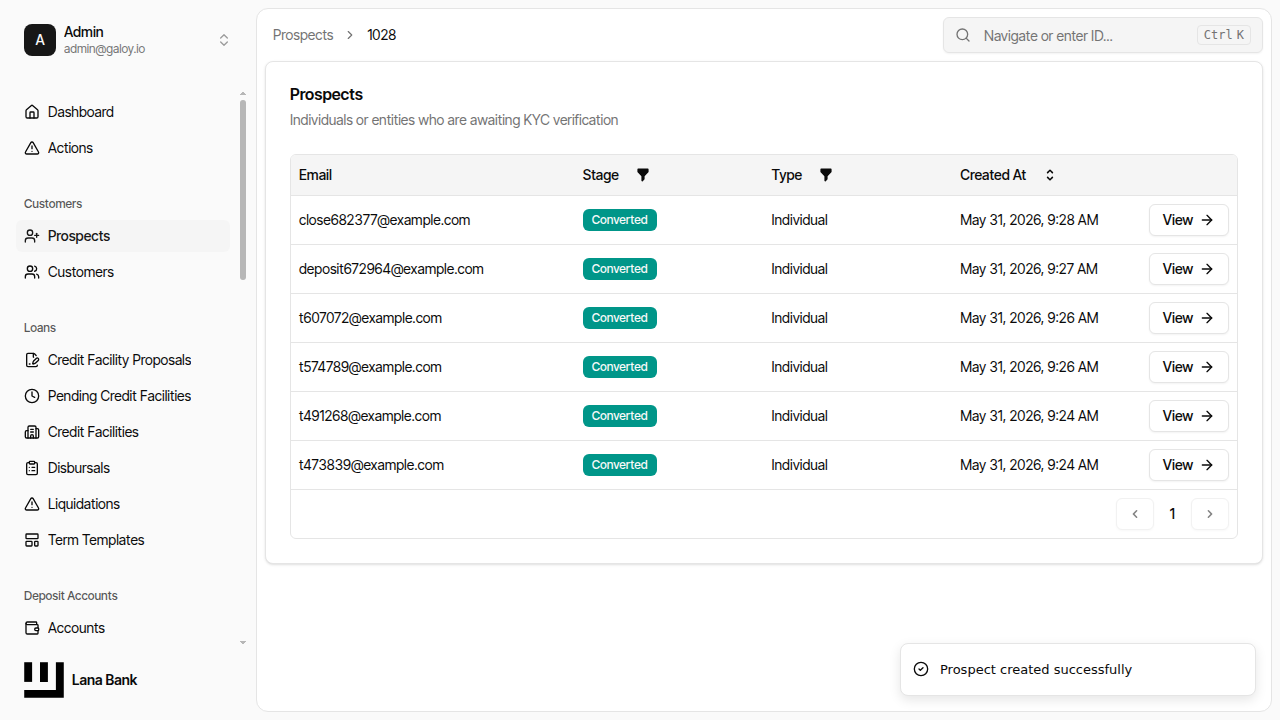Open the Term Templates menu item

click(123, 540)
